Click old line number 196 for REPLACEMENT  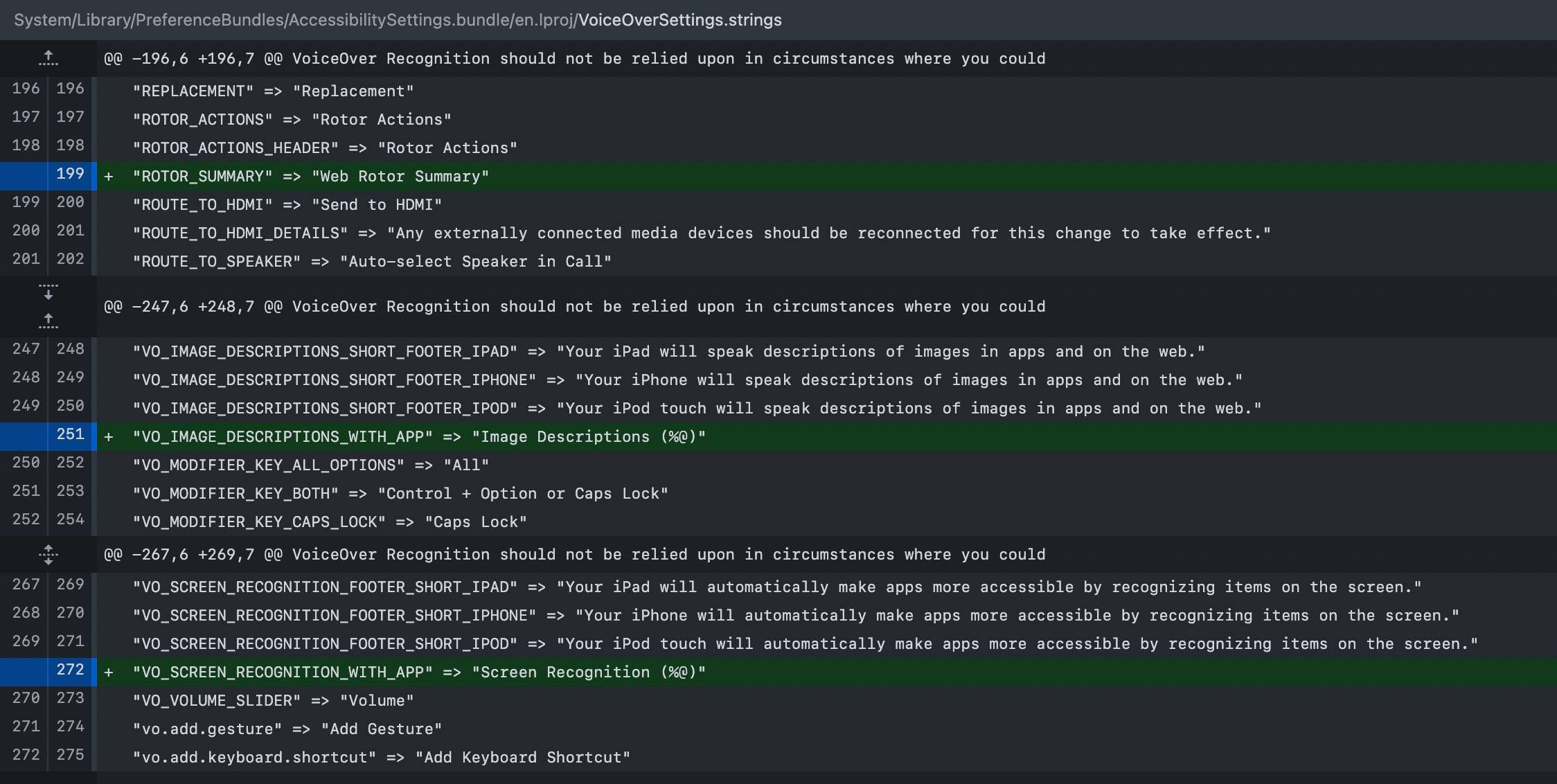(x=26, y=89)
